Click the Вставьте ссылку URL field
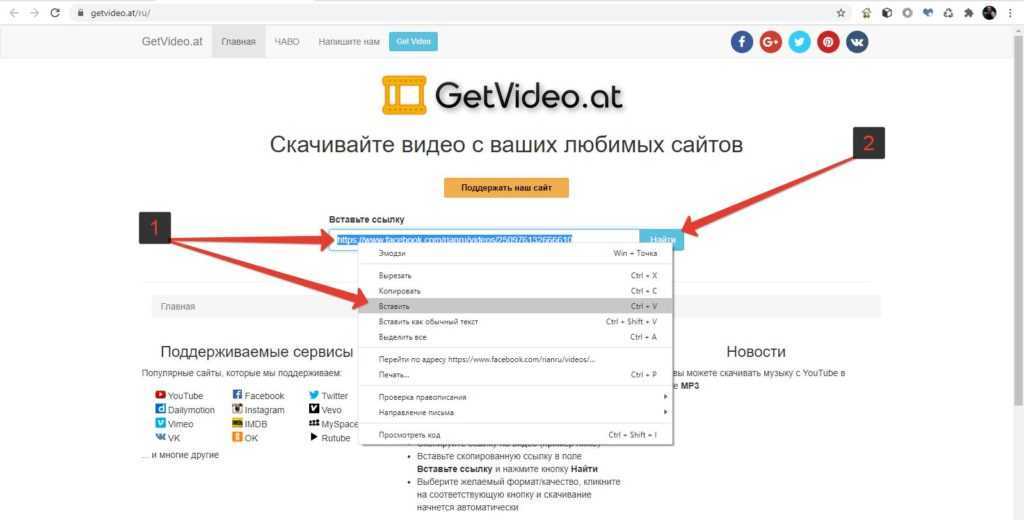Image resolution: width=1024 pixels, height=520 pixels. tap(484, 240)
